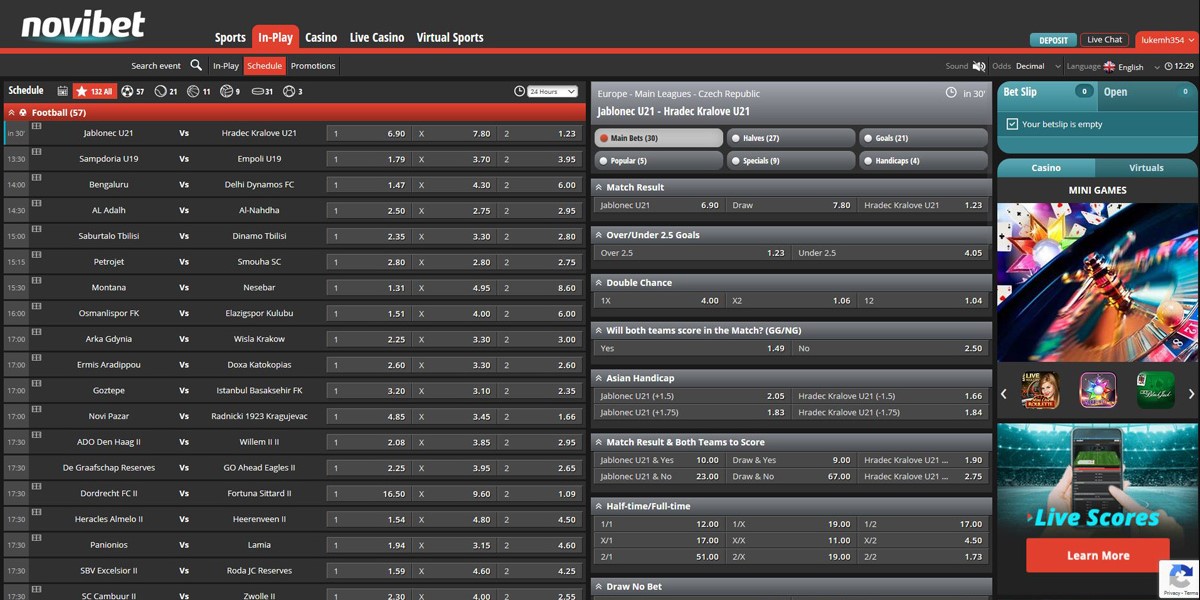Collapse the Over/Under 2.5 Goals market
The image size is (1200, 600).
pyautogui.click(x=792, y=235)
